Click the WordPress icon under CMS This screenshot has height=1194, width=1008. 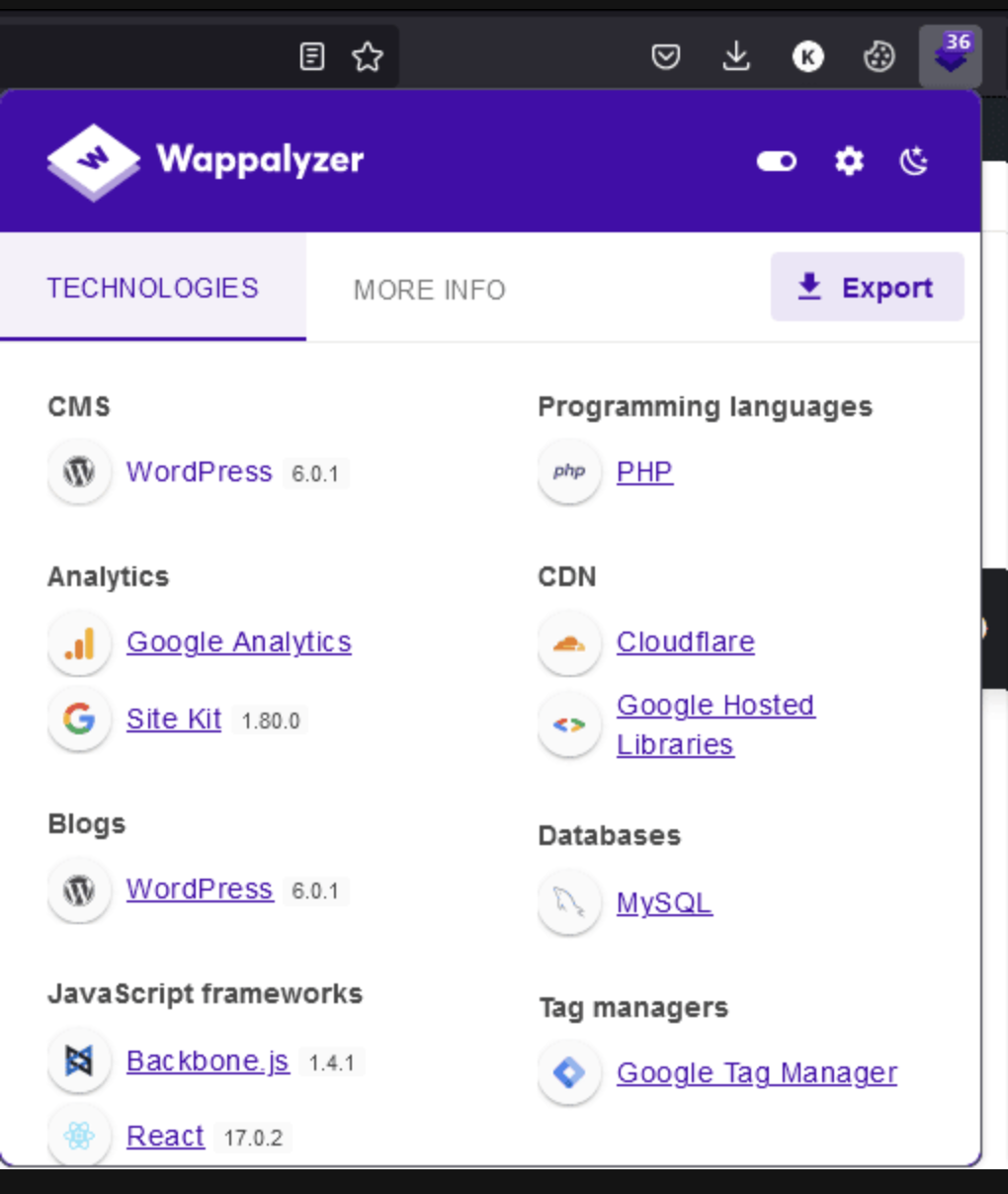79,471
